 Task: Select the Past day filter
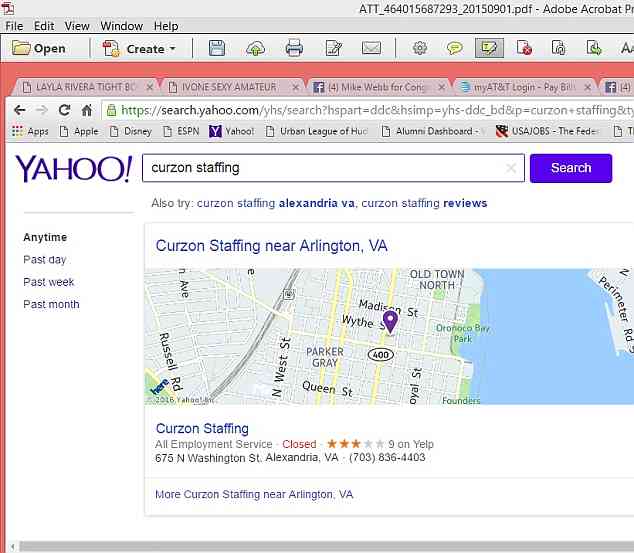tap(44, 260)
